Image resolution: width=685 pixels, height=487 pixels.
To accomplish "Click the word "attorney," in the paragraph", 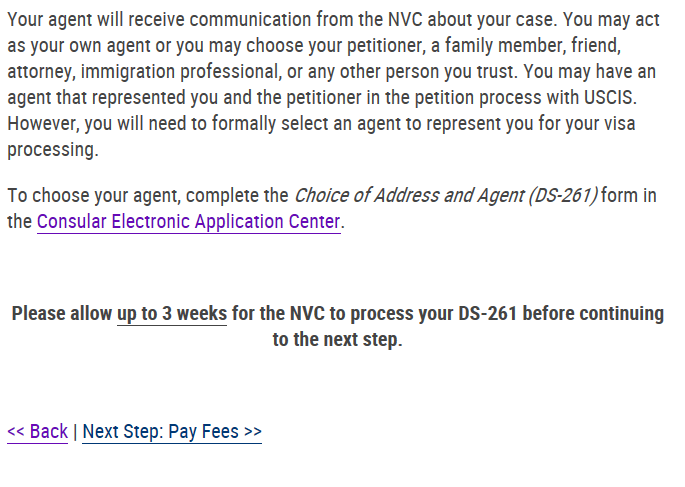I will 41,72.
